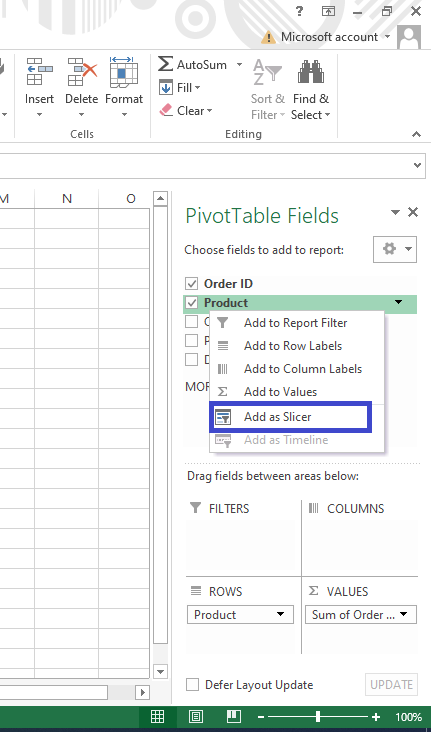
Task: Click the 100% zoom level
Action: coord(409,717)
